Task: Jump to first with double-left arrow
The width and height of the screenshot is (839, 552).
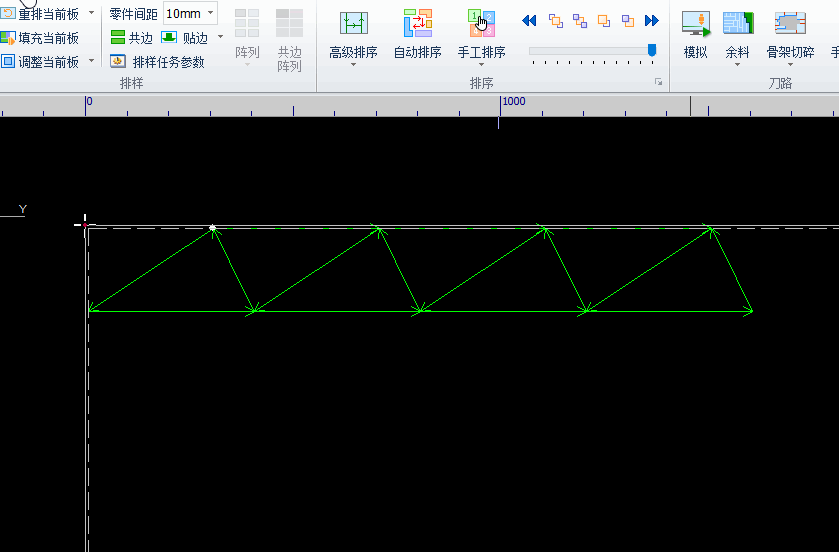Action: [x=529, y=21]
